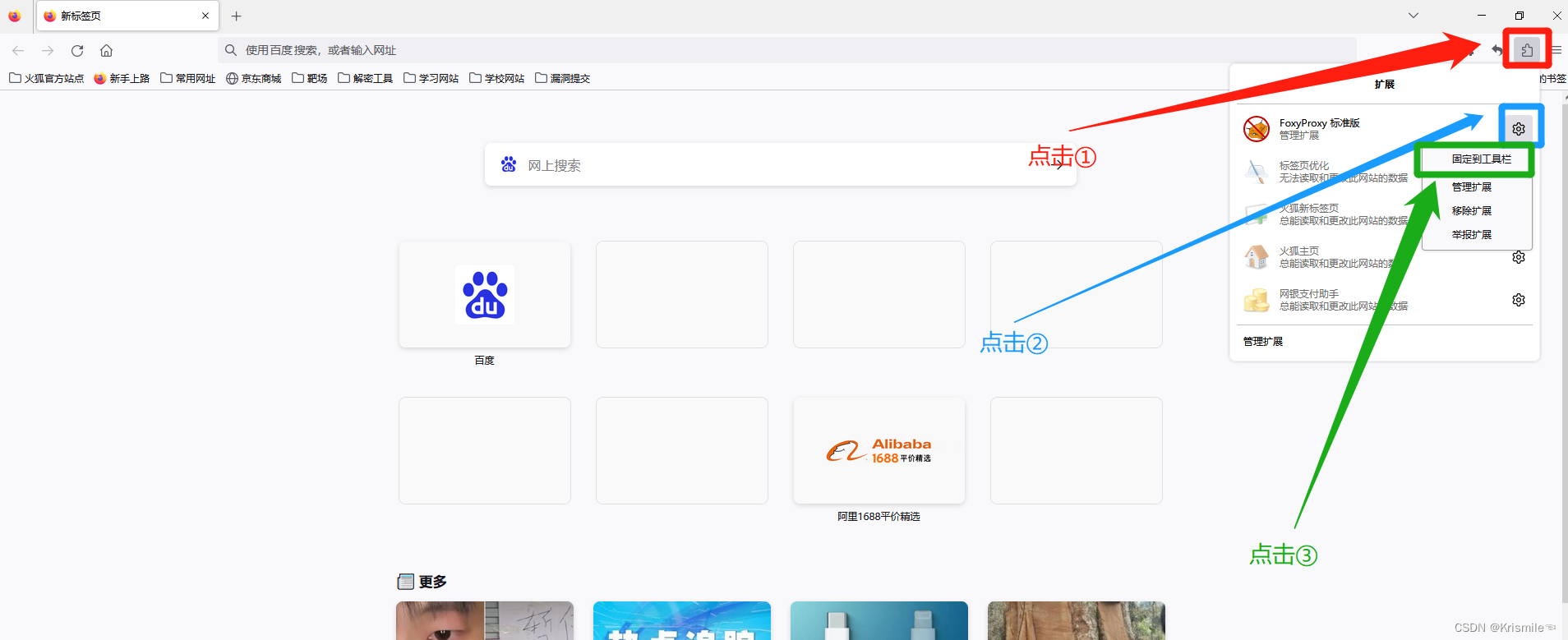Open the FoxyProxy gear settings button
Screen dimensions: 1568x640
tap(1519, 129)
